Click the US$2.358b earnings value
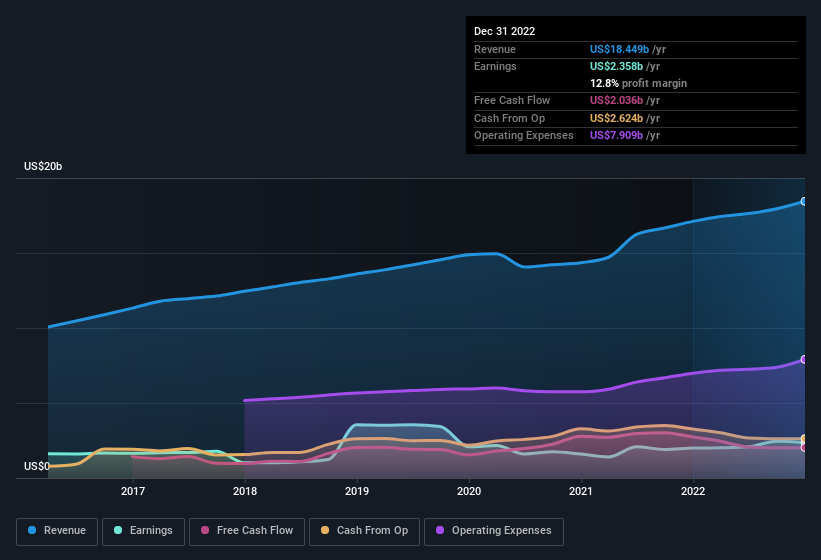This screenshot has height=560, width=821. coord(616,66)
